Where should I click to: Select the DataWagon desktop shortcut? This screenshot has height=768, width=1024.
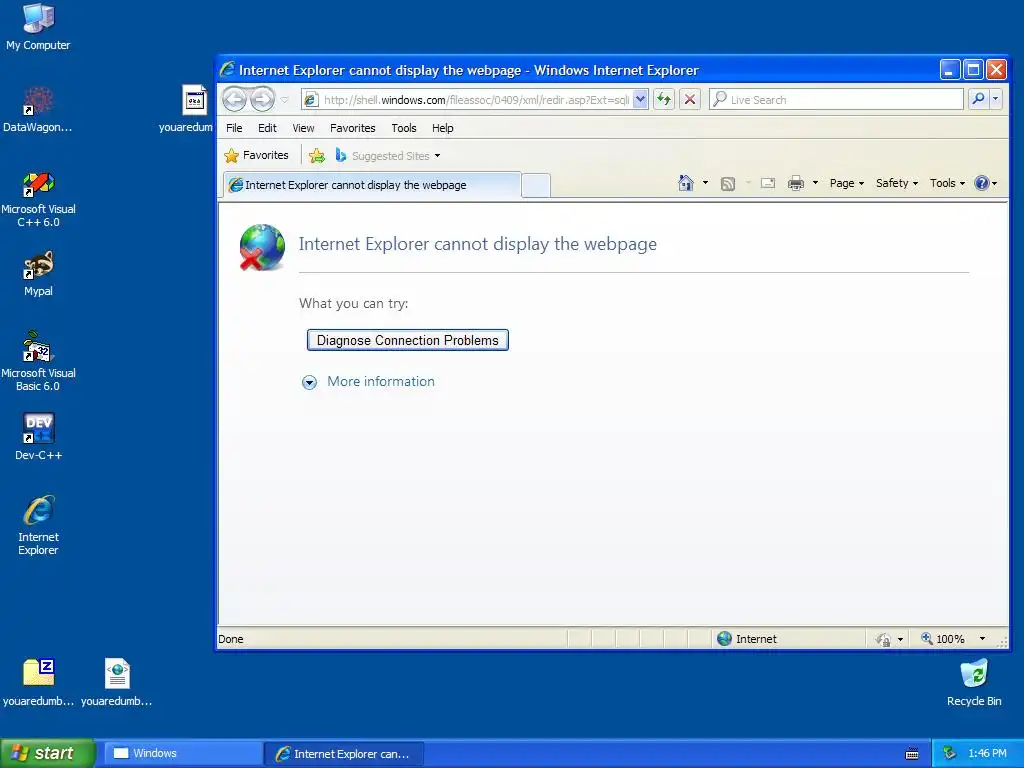click(37, 110)
